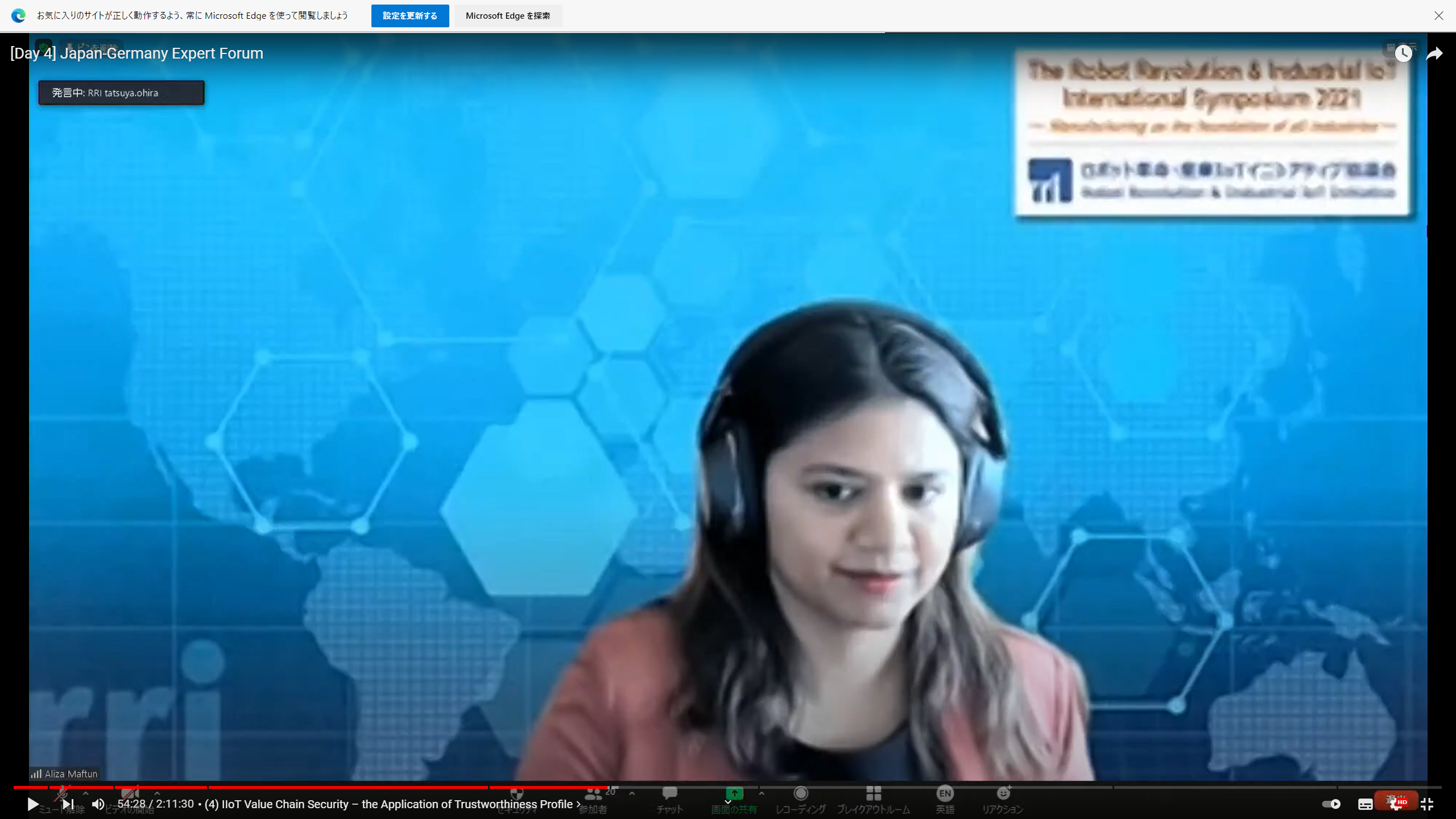This screenshot has width=1456, height=819.
Task: Seek into the final chapter segment of timeline
Action: pos(1391,787)
